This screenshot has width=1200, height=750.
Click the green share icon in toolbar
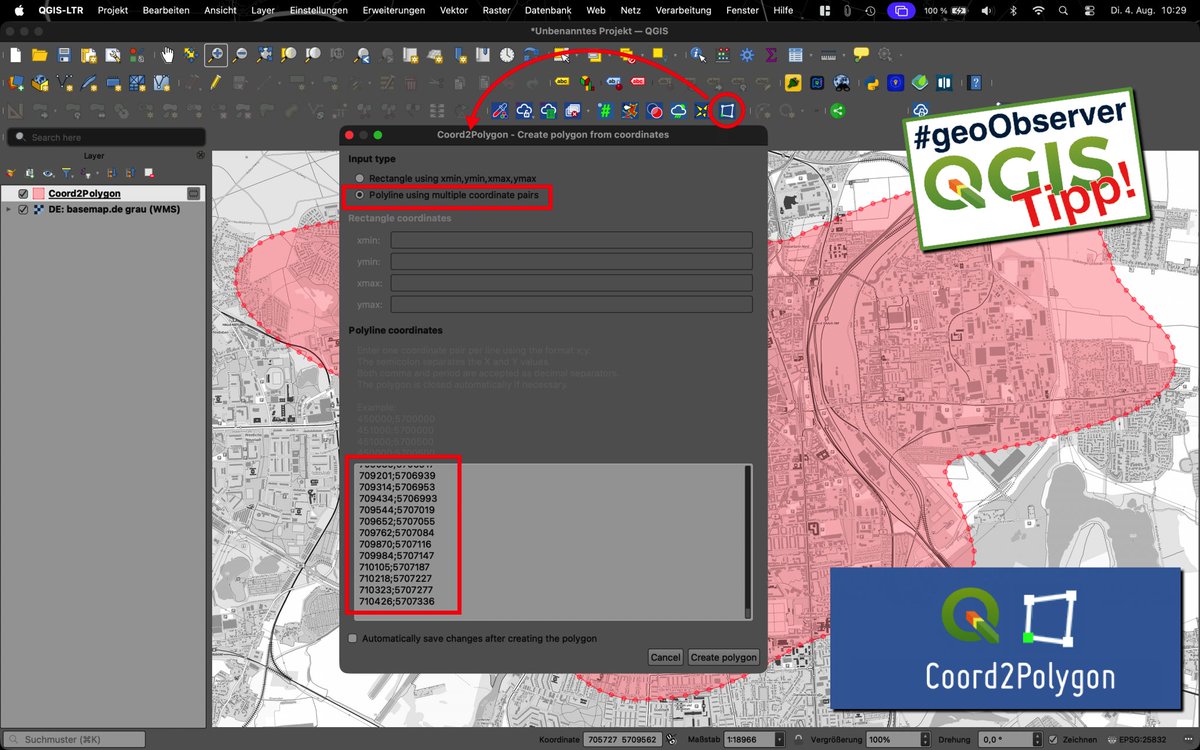pos(837,111)
